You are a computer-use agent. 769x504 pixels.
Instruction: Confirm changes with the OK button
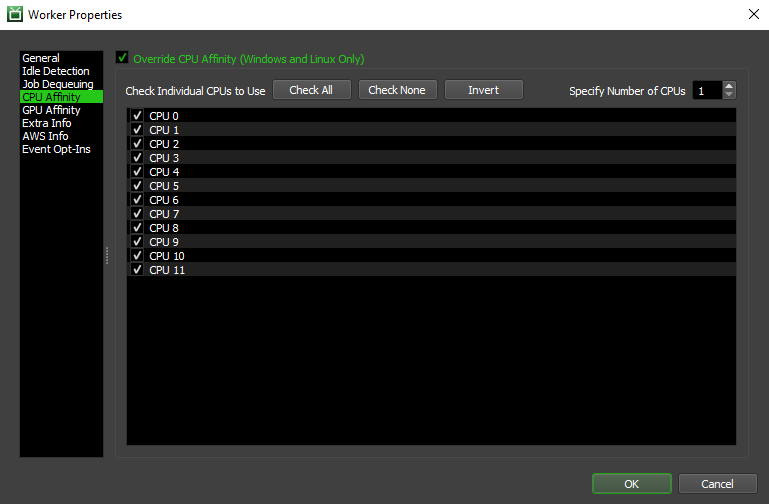point(631,484)
